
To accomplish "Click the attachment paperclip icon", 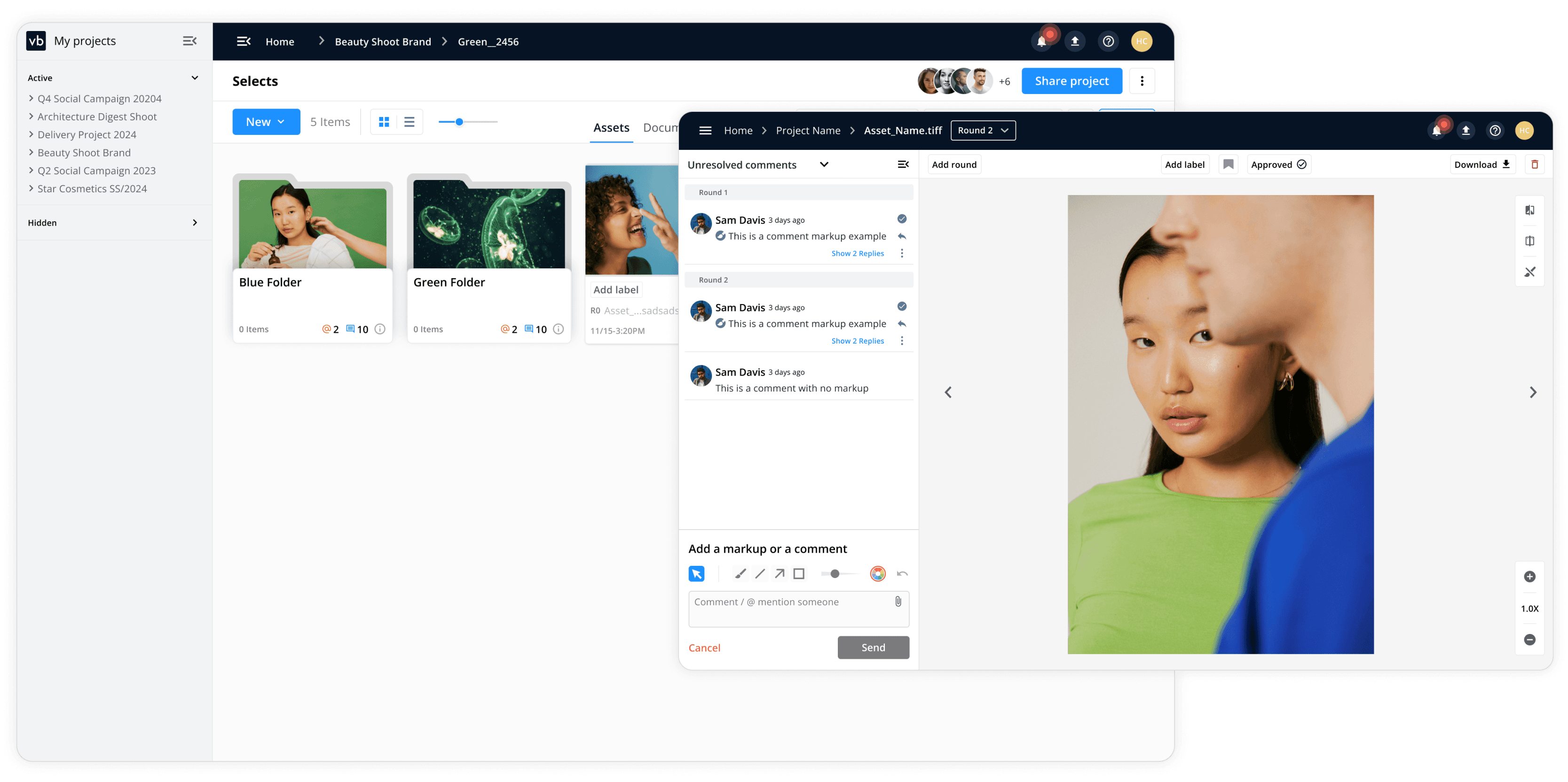I will [x=898, y=601].
